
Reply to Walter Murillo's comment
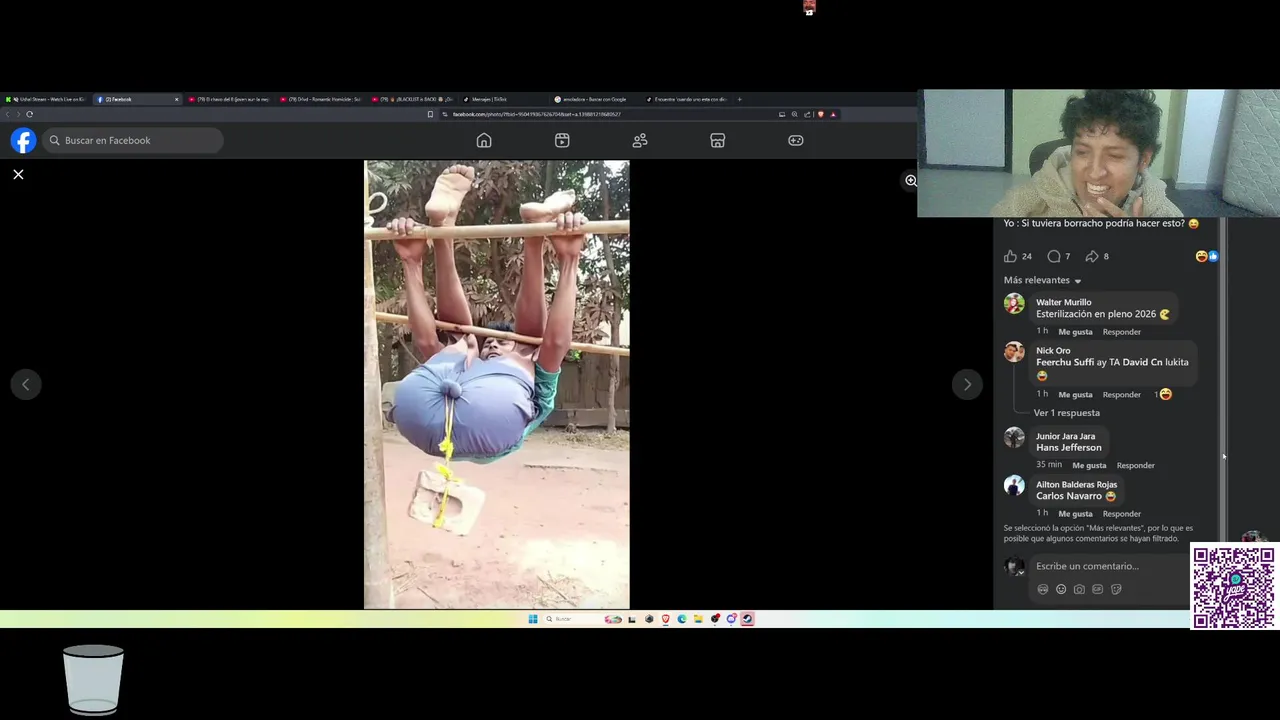point(1121,332)
